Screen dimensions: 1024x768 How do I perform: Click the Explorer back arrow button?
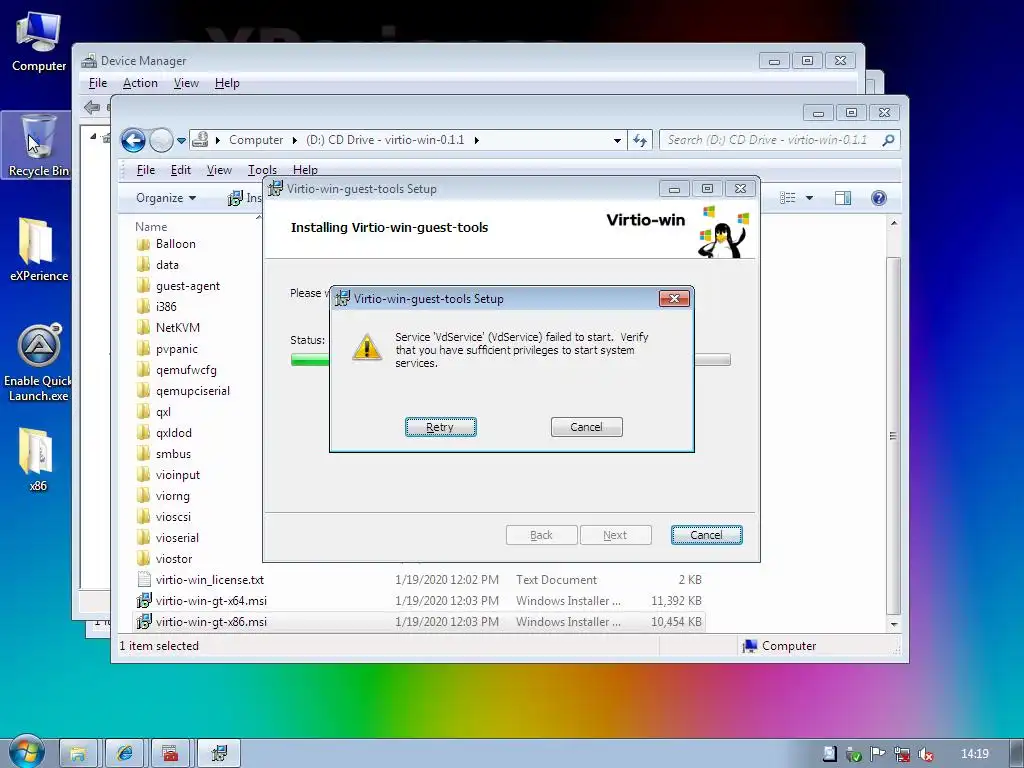133,140
